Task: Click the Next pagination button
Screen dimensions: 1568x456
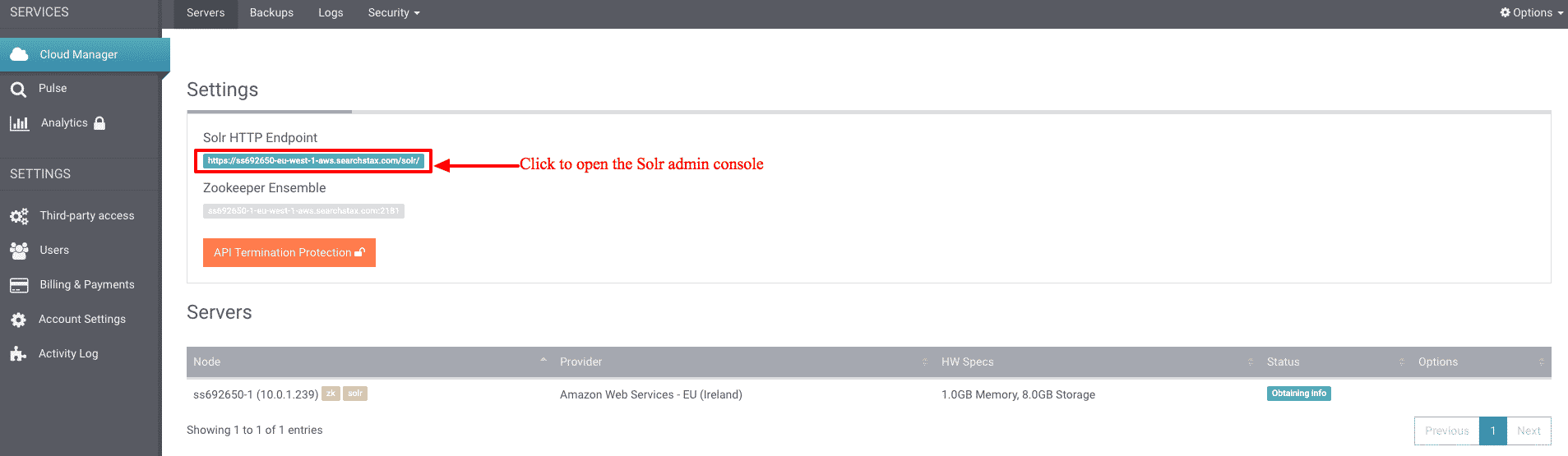Action: (1529, 431)
